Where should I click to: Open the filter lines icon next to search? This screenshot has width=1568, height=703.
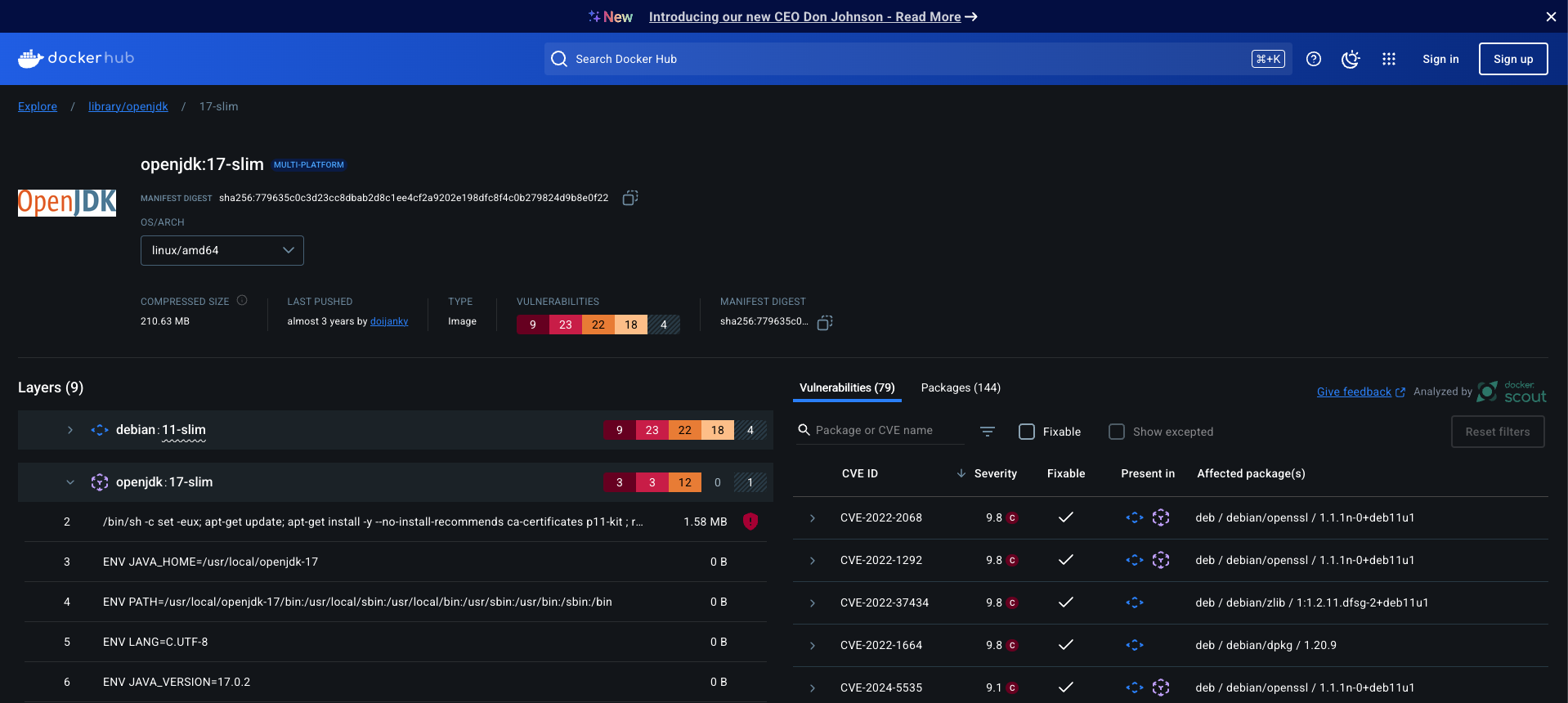pos(988,431)
